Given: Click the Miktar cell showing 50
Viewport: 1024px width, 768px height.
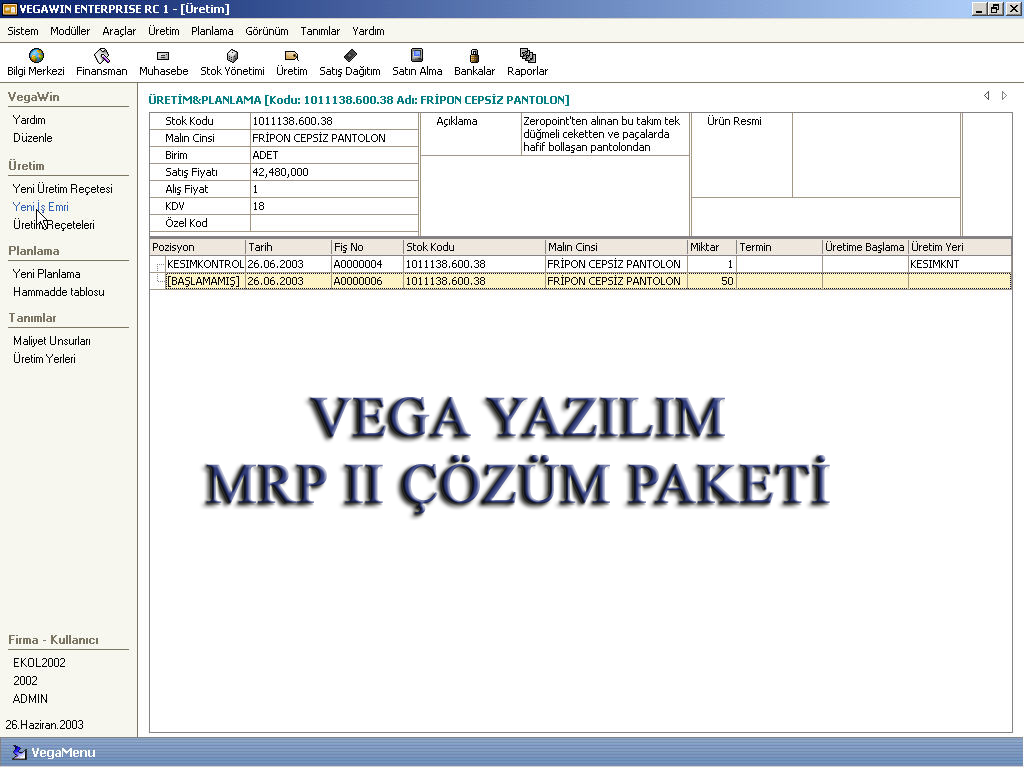Looking at the screenshot, I should click(712, 281).
